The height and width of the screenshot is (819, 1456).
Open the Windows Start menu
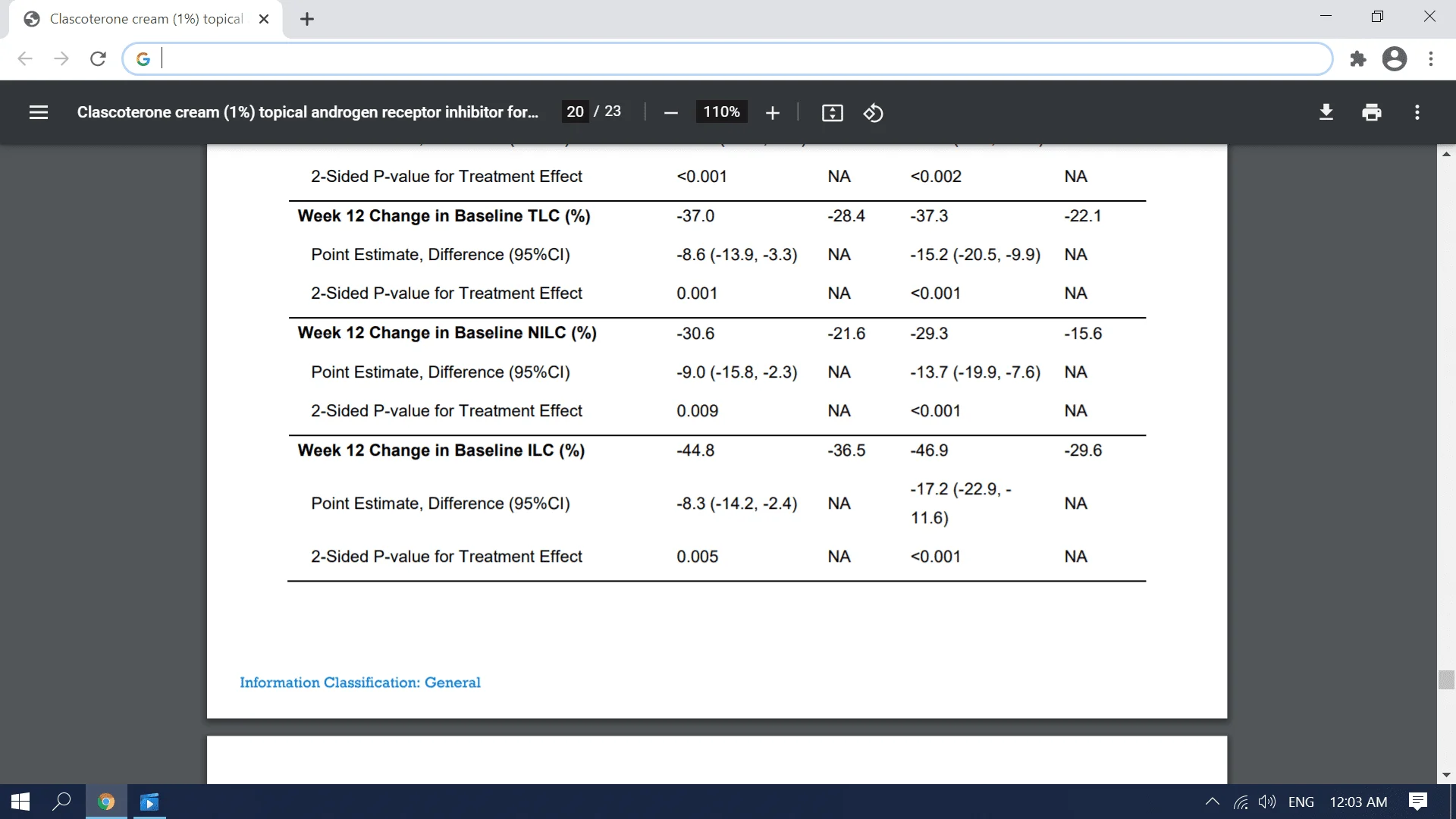(20, 802)
